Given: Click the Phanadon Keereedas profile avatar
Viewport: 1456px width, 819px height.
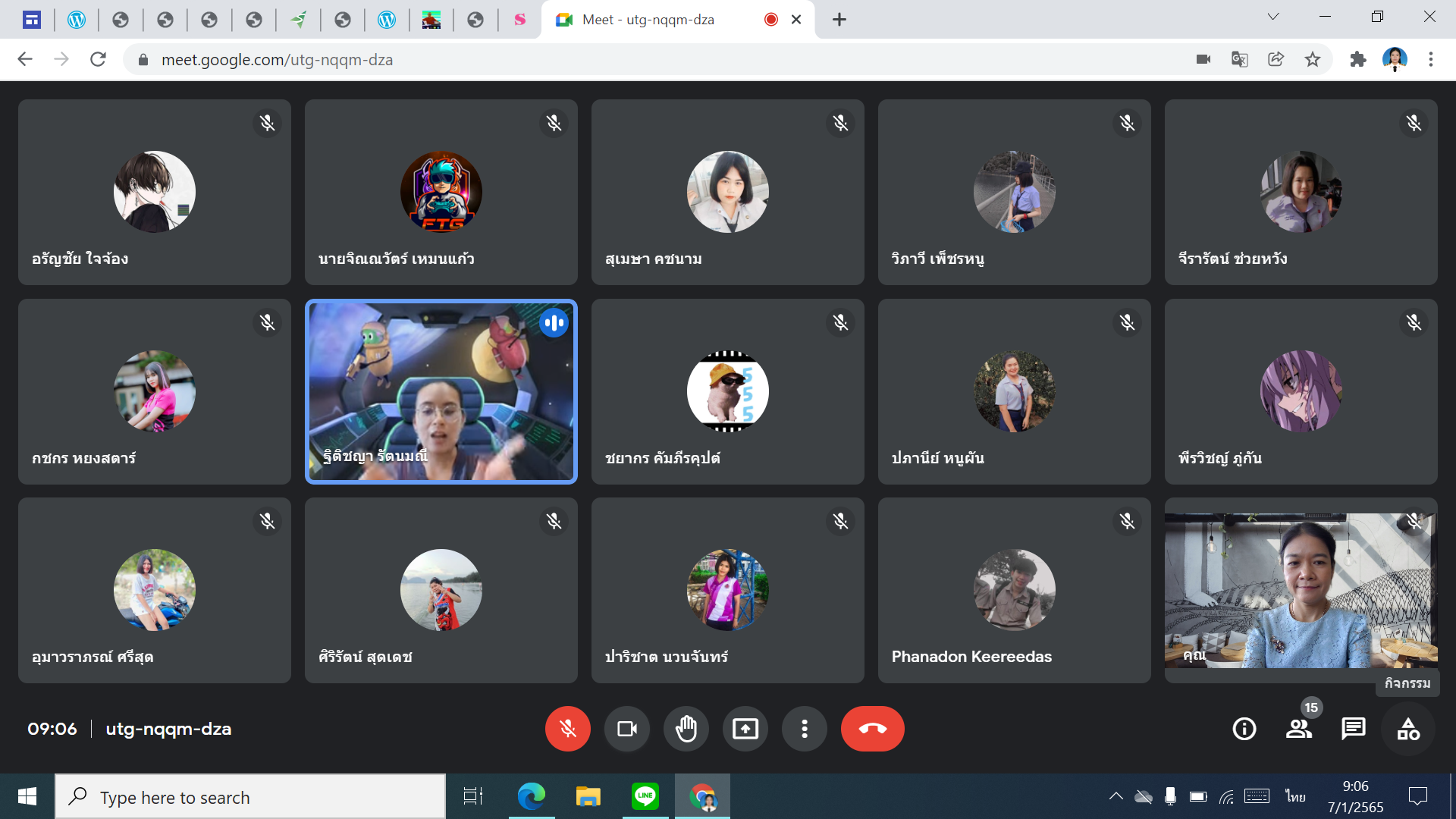Looking at the screenshot, I should [x=1014, y=590].
